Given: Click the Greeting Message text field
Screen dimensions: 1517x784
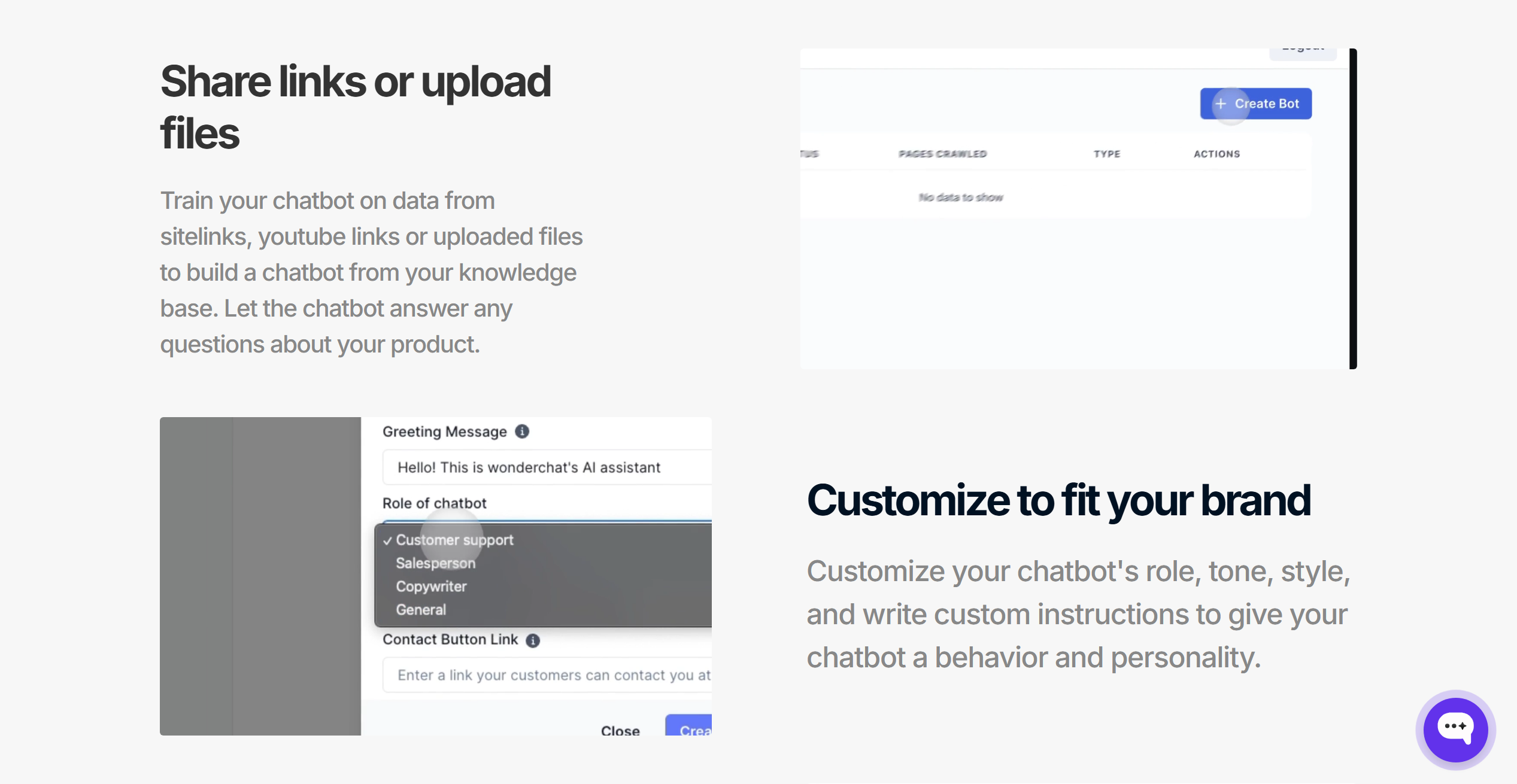Looking at the screenshot, I should click(547, 467).
